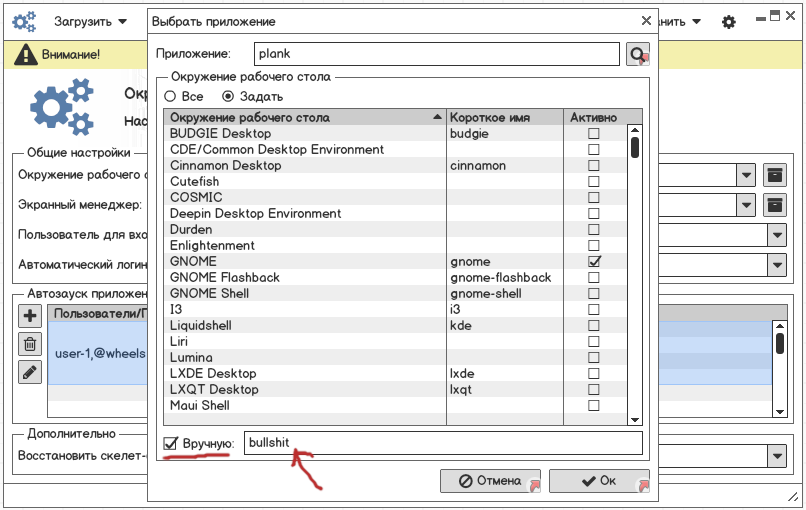Screen dimensions: 806x510
Task: Close the Выбрать приложение dialog
Action: coord(646,21)
